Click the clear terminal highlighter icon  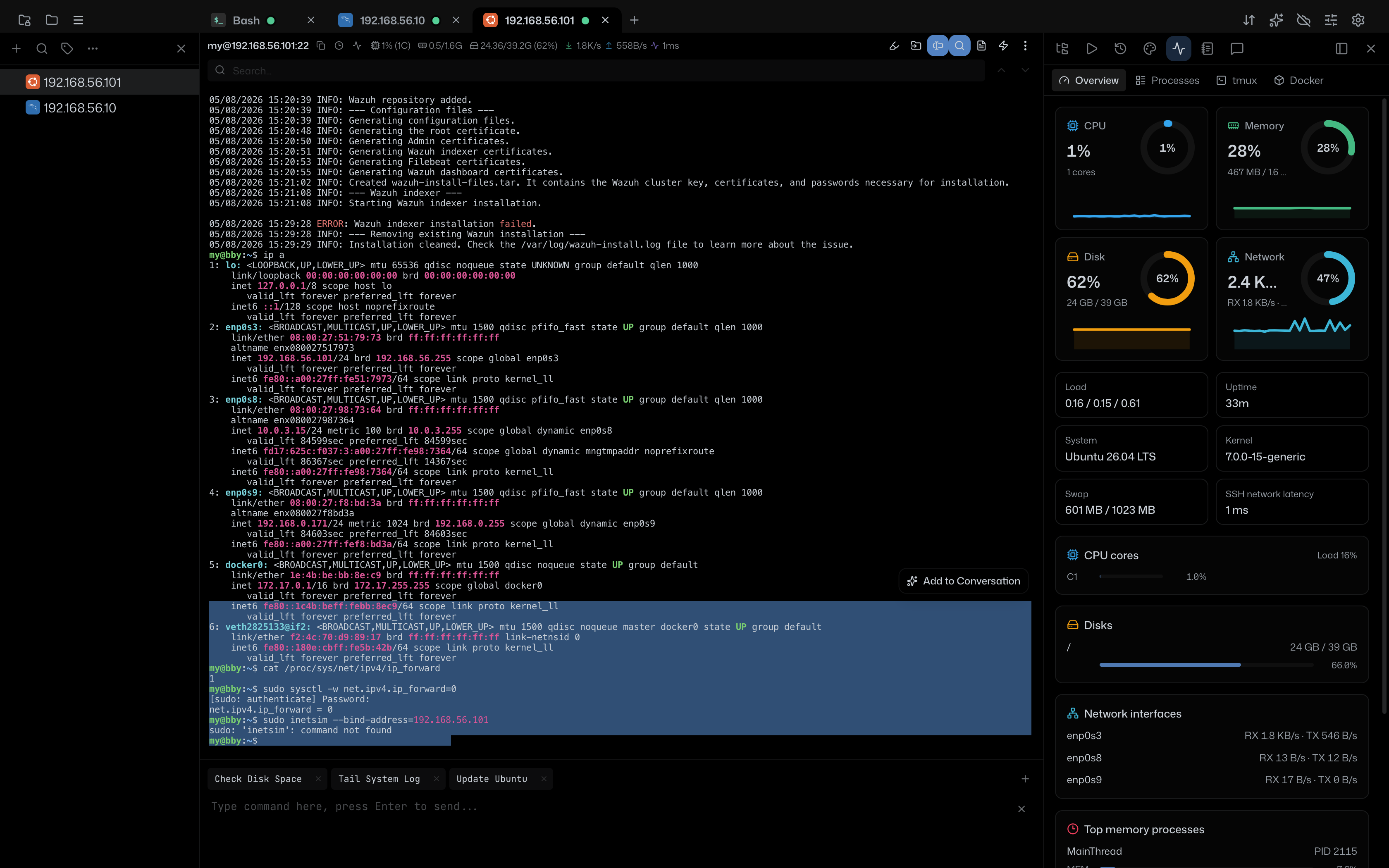click(x=894, y=46)
